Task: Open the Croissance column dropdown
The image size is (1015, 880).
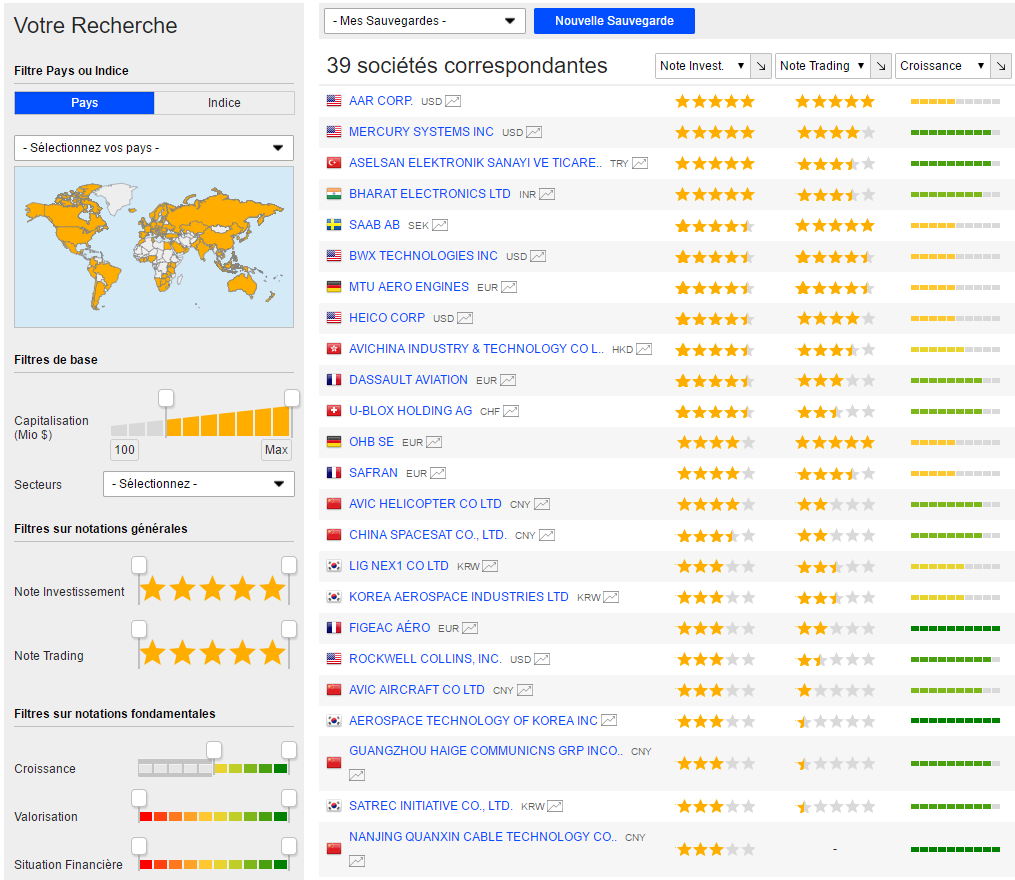Action: (x=942, y=66)
